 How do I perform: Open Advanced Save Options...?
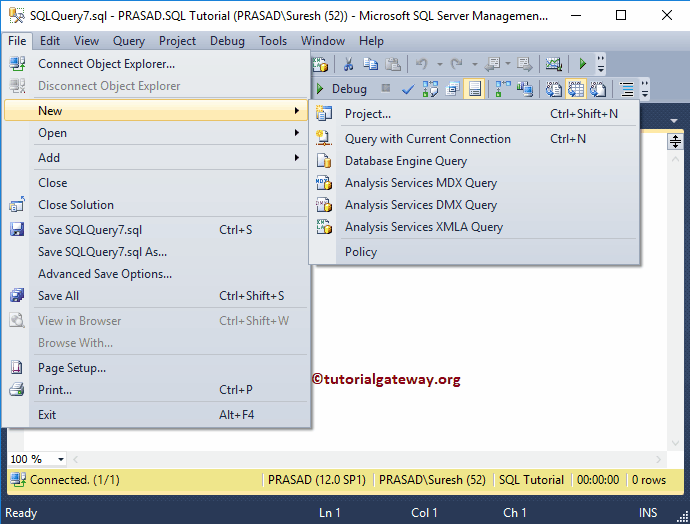point(156,274)
